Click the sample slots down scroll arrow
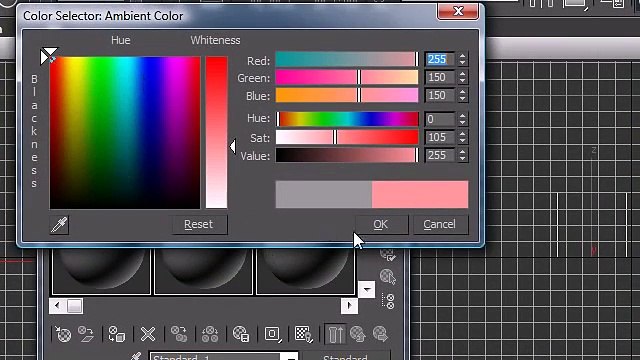640x360 pixels. pyautogui.click(x=367, y=289)
